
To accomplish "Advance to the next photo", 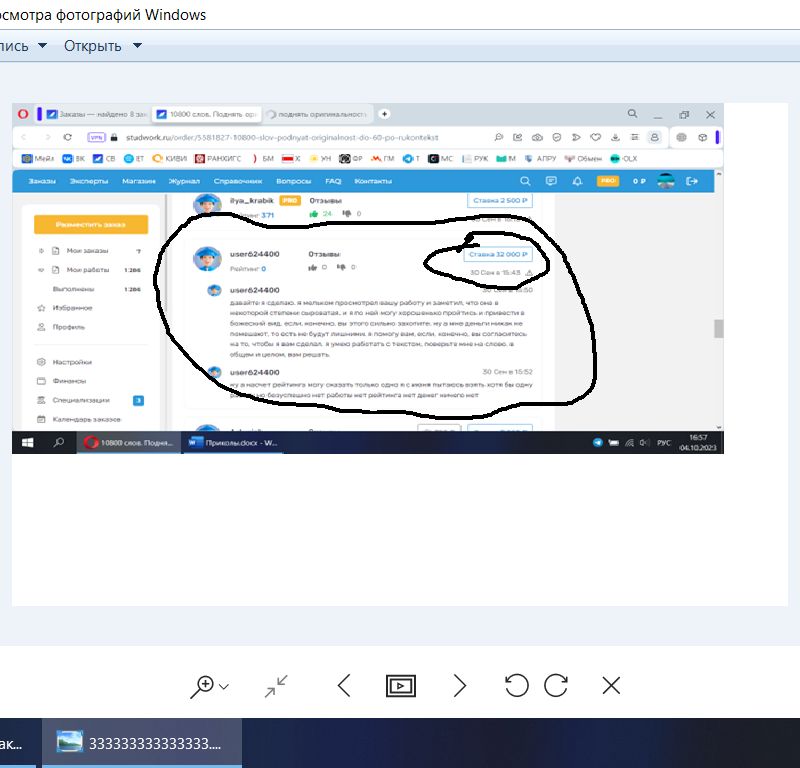I will point(460,686).
